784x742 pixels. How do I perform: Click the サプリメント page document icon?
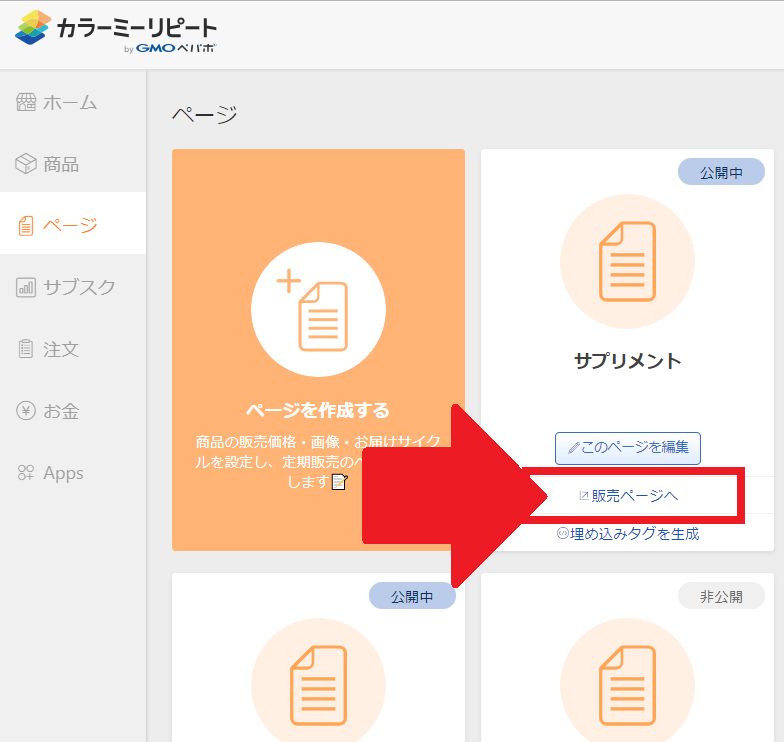pyautogui.click(x=628, y=262)
